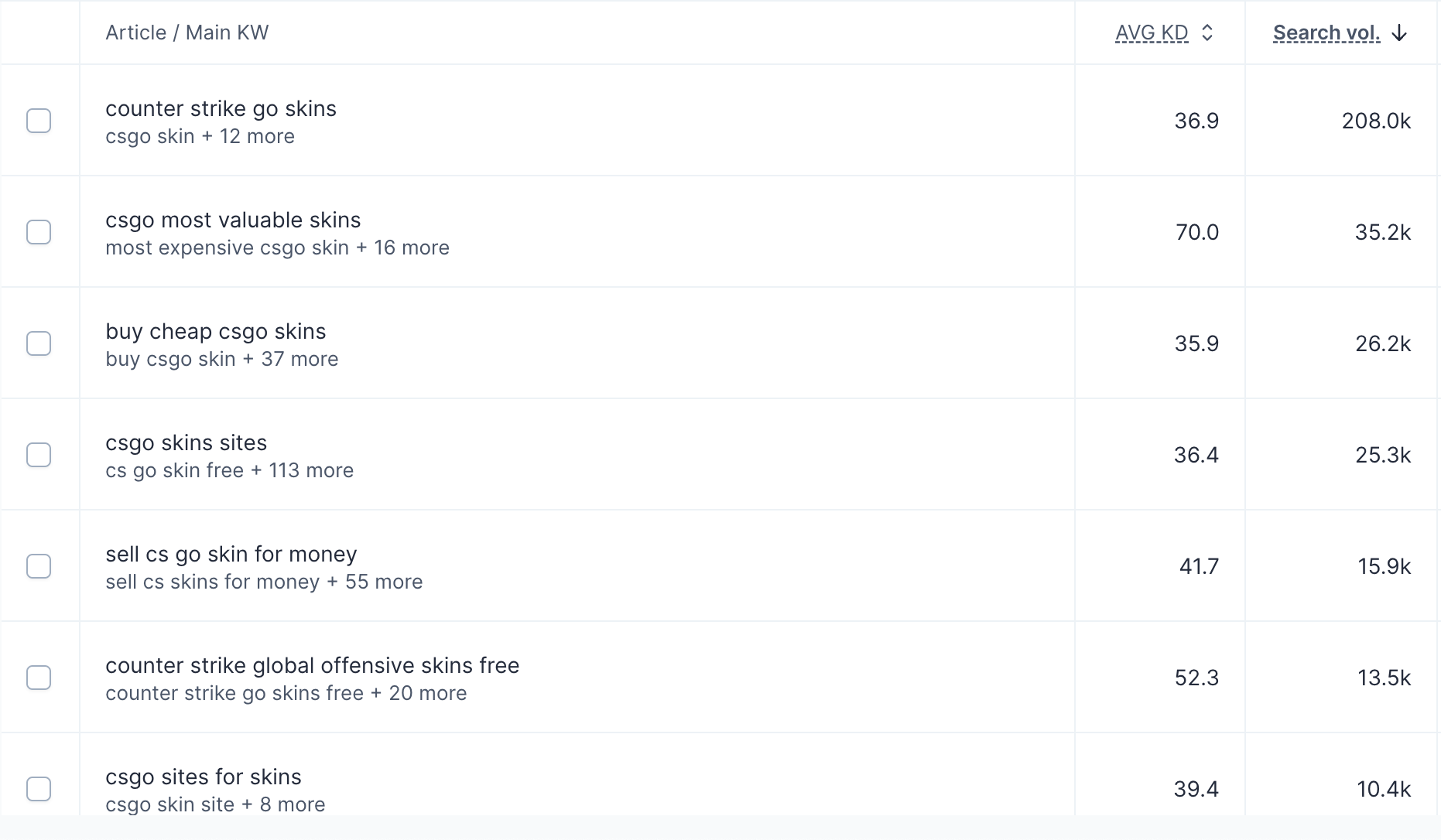Tick checkbox for 'csgo most valuable skins'
1441x840 pixels.
click(x=39, y=232)
